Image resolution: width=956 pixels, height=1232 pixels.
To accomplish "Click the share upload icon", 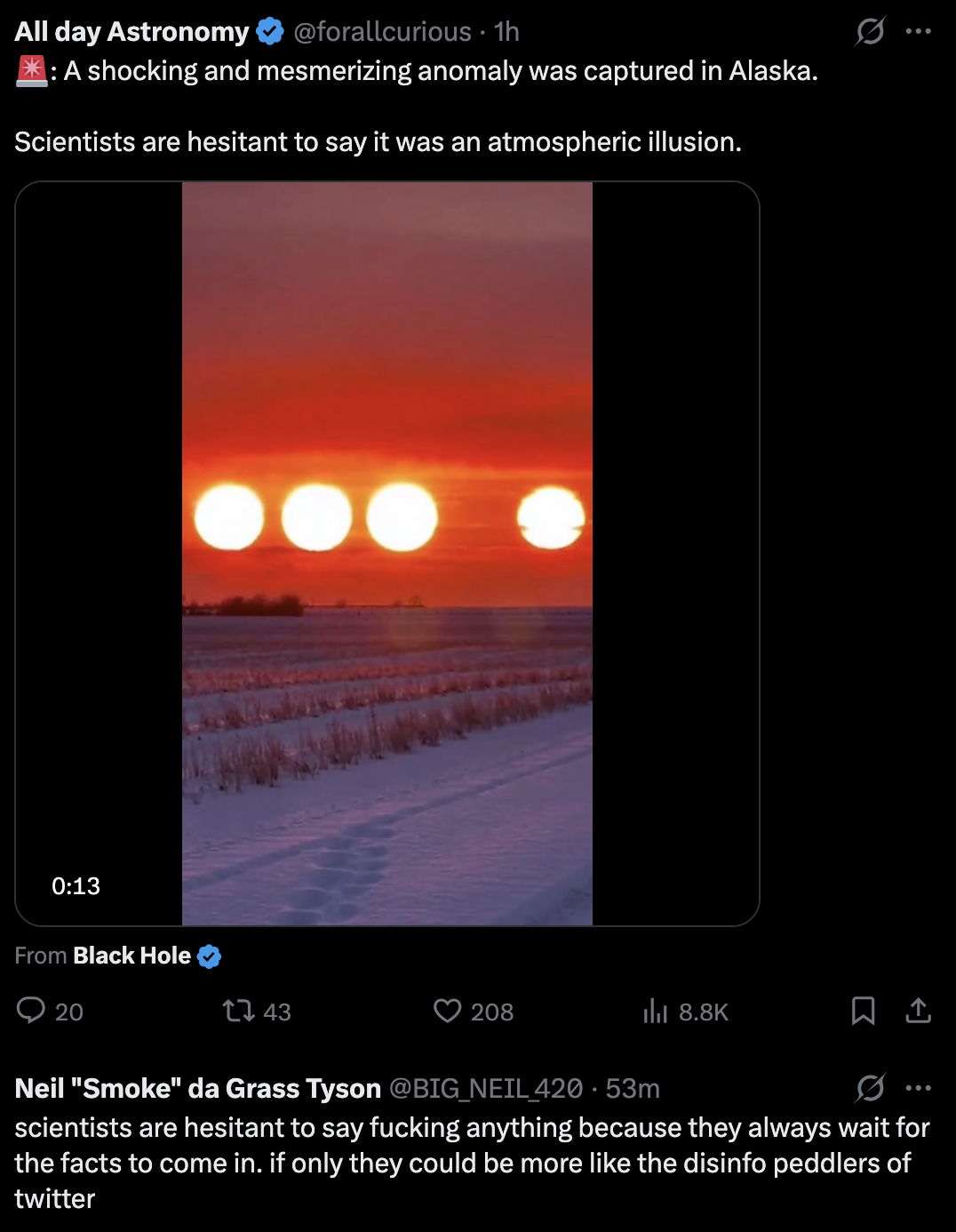I will (x=918, y=1011).
